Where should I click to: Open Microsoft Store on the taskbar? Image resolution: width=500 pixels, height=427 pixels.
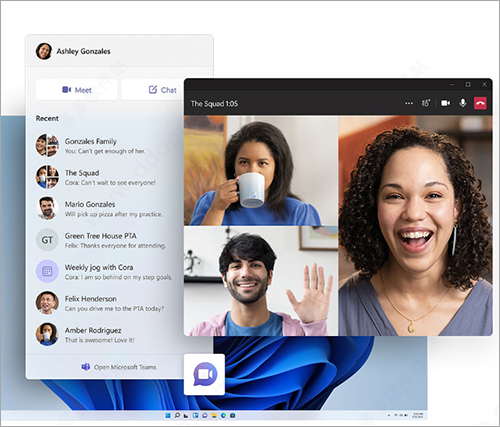coord(233,415)
